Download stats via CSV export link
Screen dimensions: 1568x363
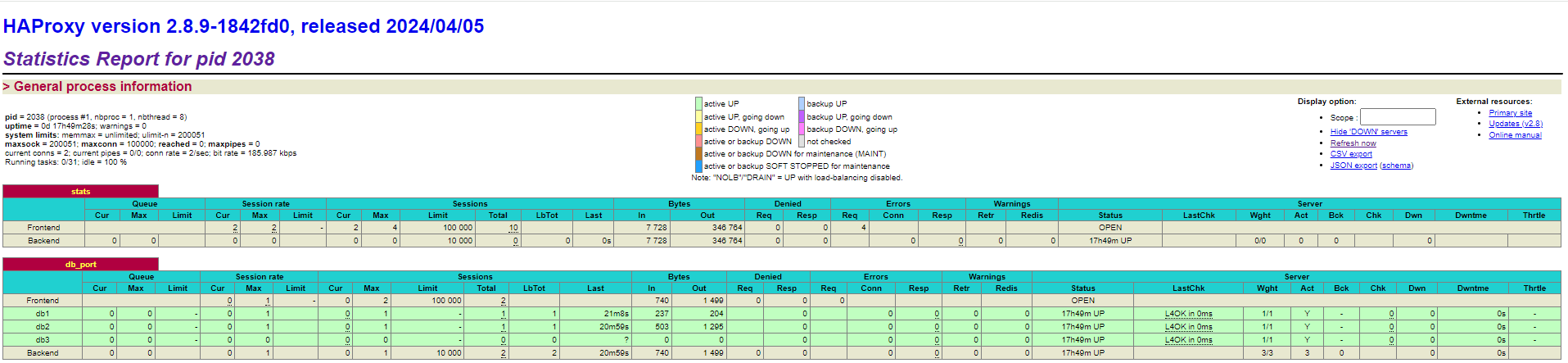(x=1351, y=154)
